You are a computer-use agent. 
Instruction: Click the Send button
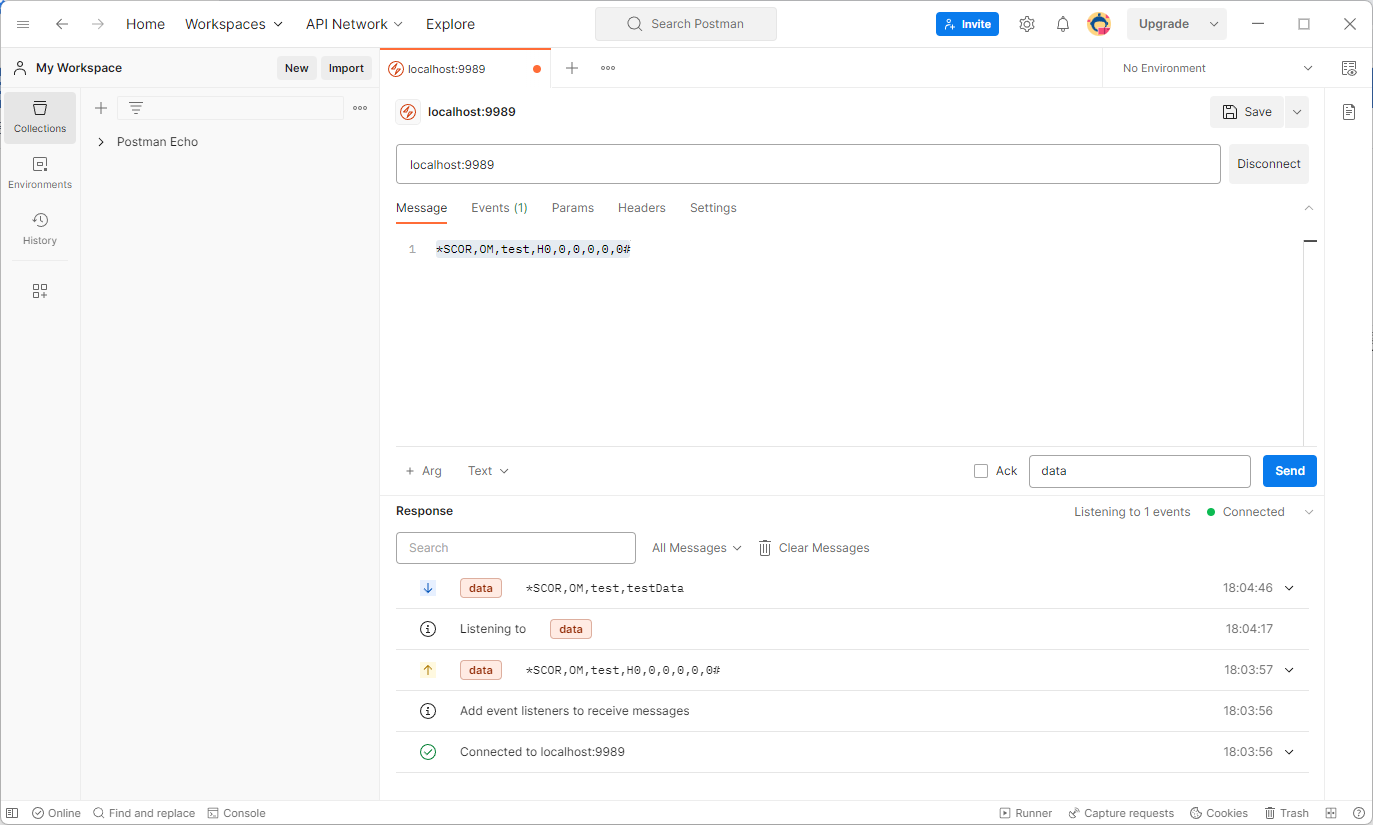(x=1290, y=471)
